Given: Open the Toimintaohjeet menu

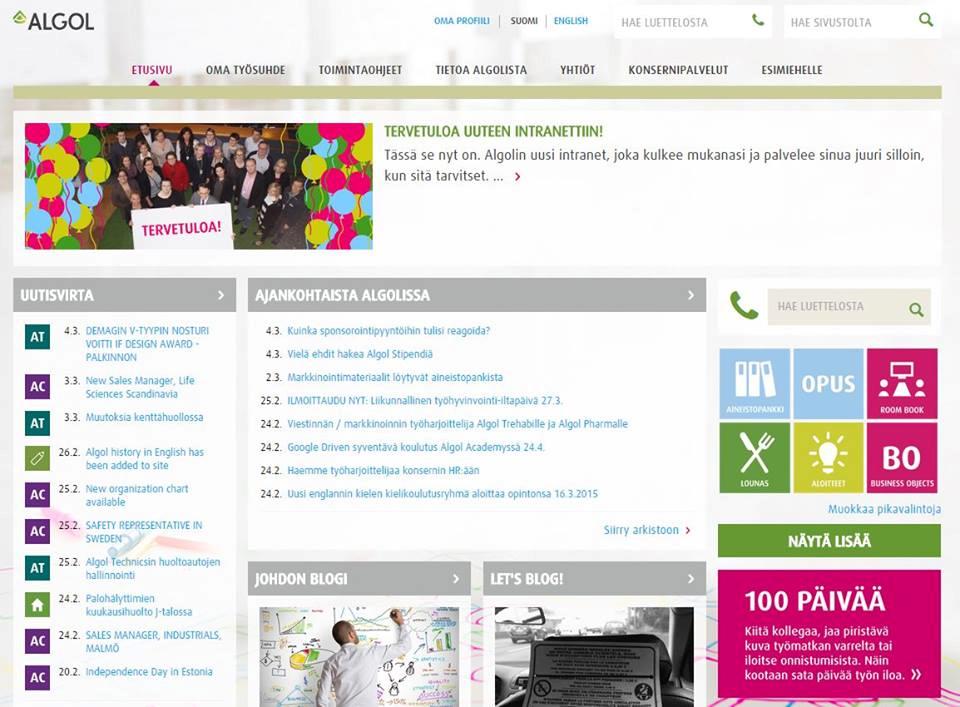Looking at the screenshot, I should point(360,70).
